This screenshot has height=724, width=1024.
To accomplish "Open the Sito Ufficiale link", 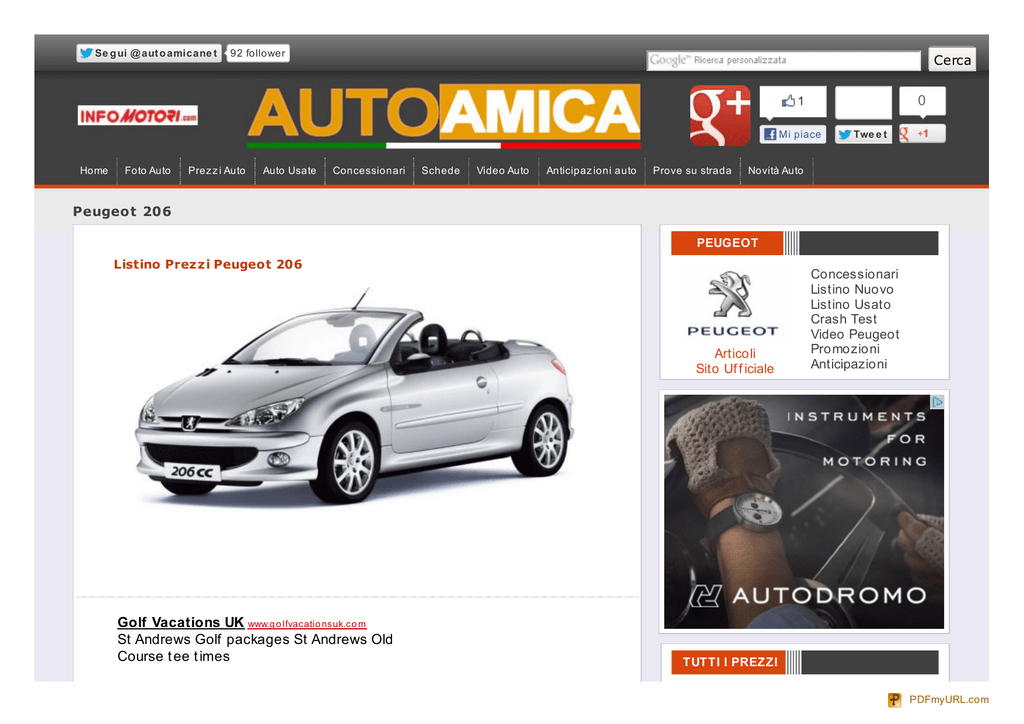I will pos(735,369).
